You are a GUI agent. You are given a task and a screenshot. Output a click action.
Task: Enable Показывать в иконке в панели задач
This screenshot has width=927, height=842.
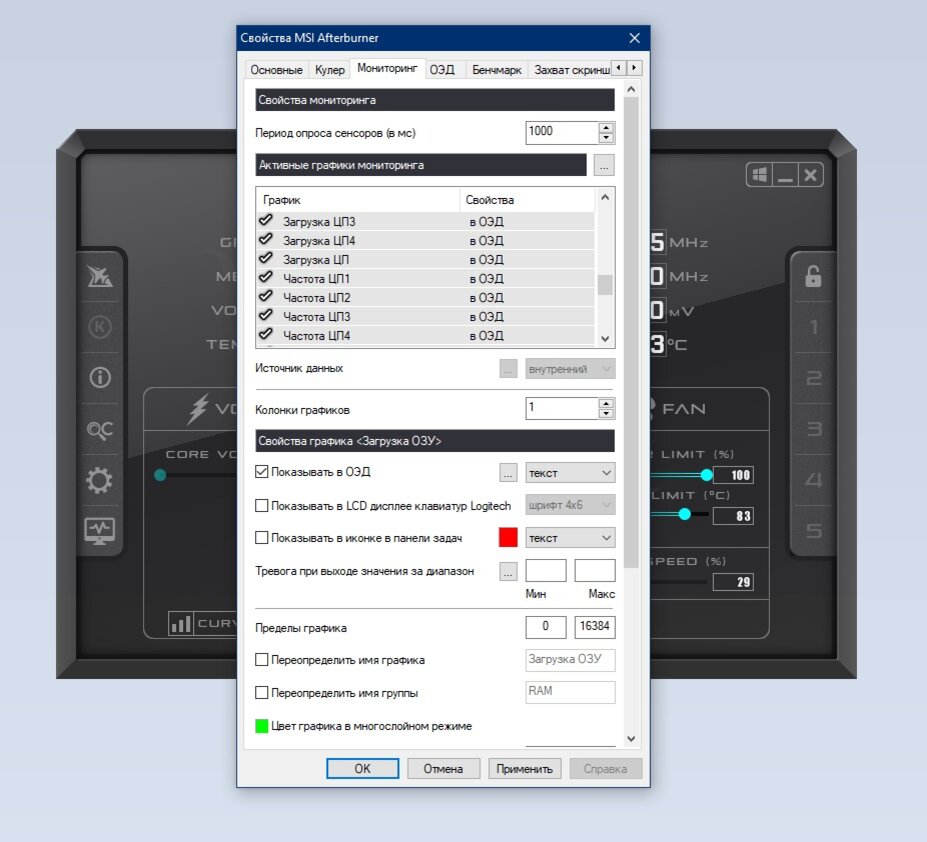pyautogui.click(x=261, y=538)
